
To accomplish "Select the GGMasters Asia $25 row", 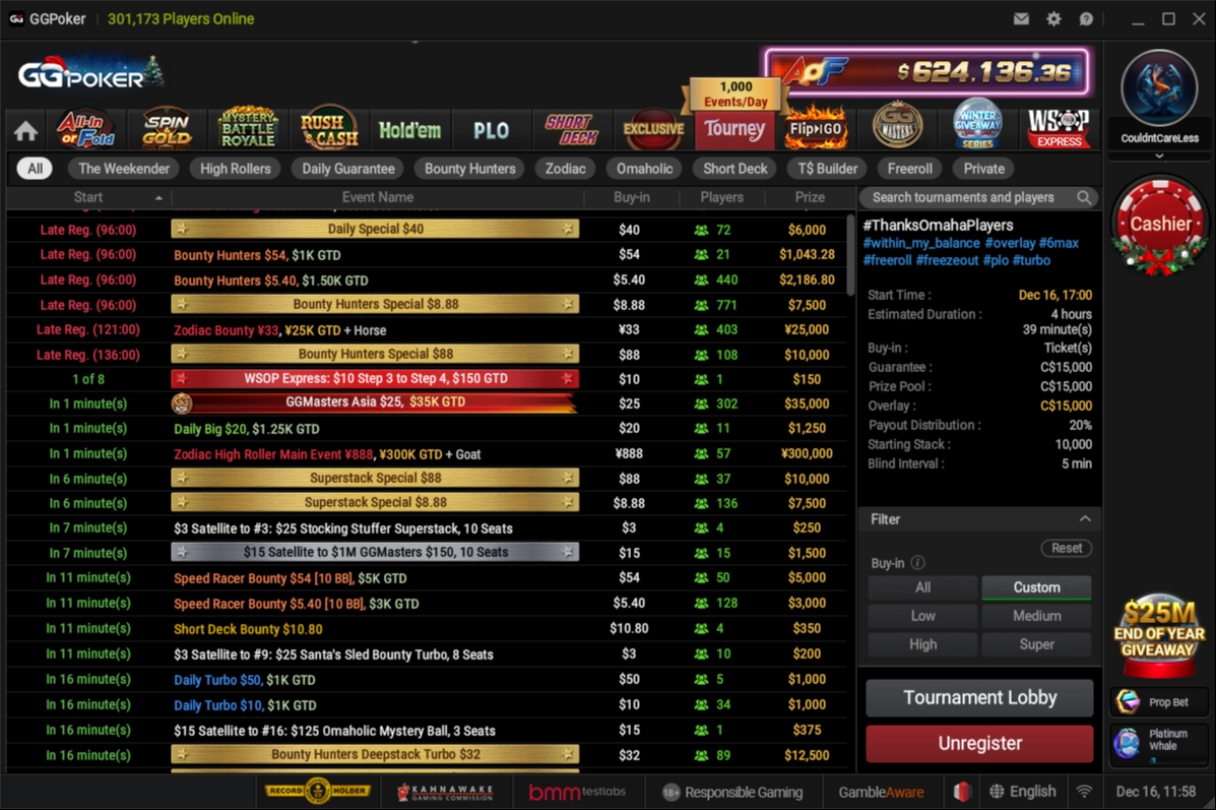I will [x=425, y=403].
